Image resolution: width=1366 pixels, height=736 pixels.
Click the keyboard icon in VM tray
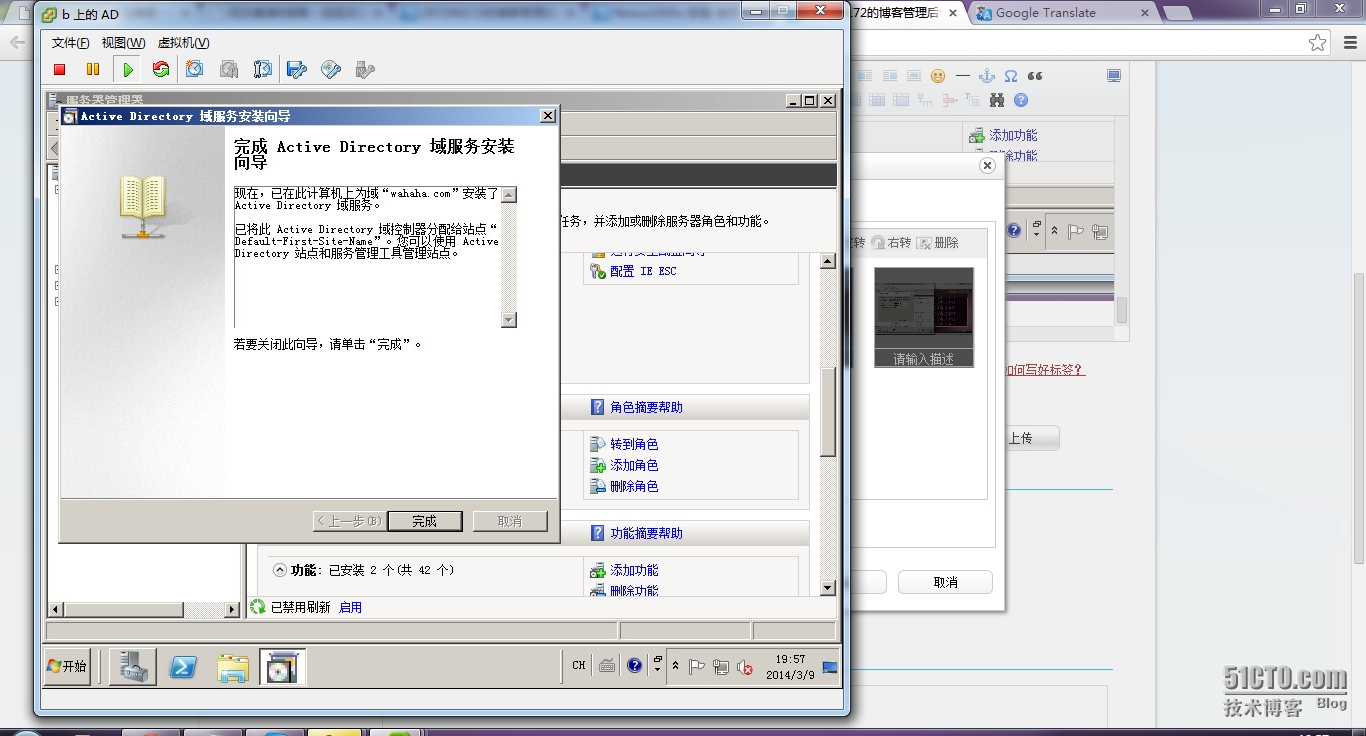point(607,666)
